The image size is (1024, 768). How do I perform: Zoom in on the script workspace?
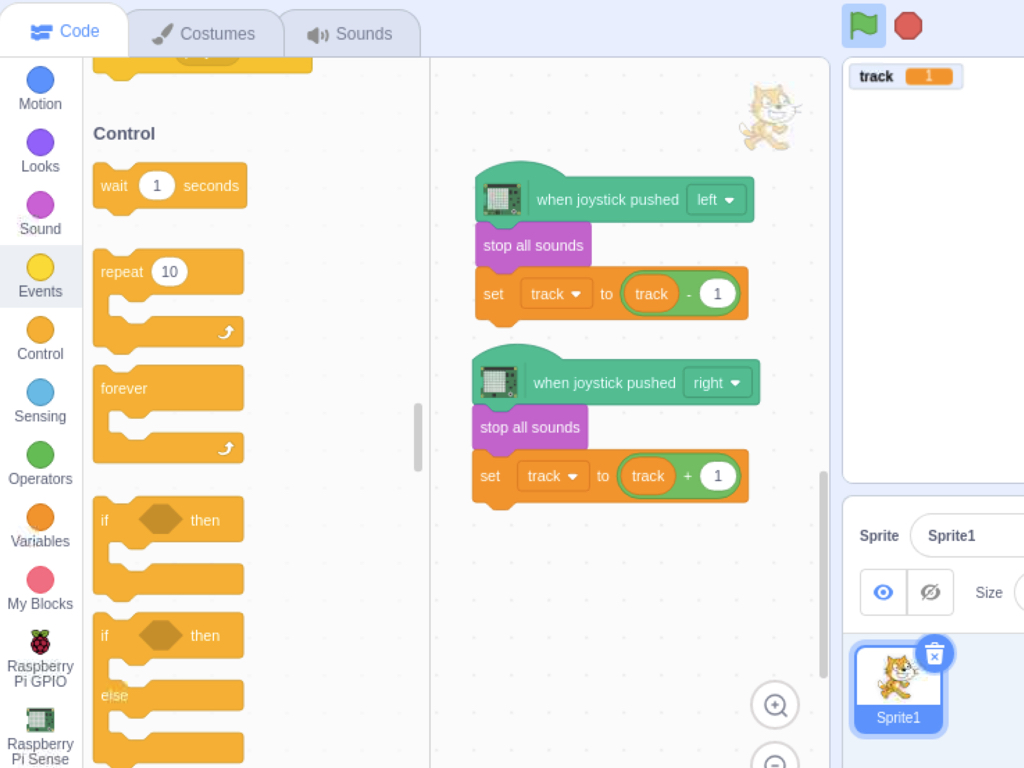coord(775,705)
